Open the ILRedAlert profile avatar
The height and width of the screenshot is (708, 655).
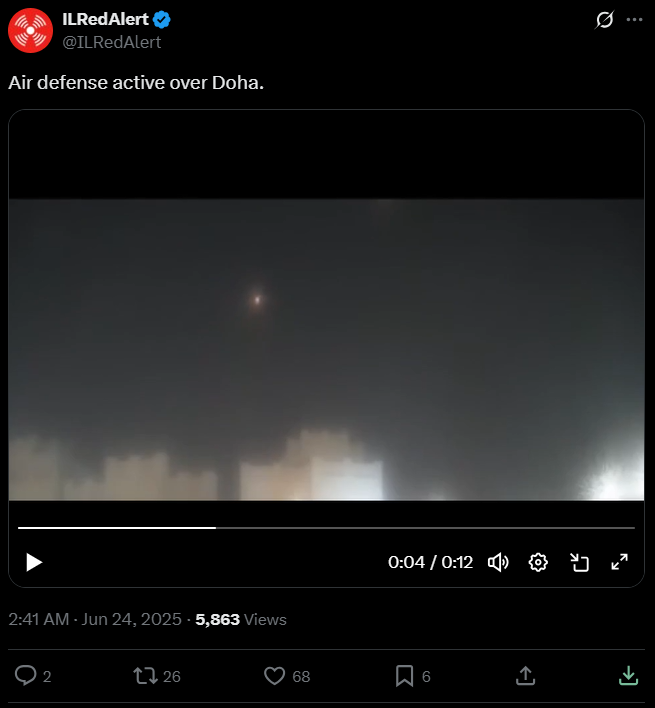pyautogui.click(x=30, y=30)
